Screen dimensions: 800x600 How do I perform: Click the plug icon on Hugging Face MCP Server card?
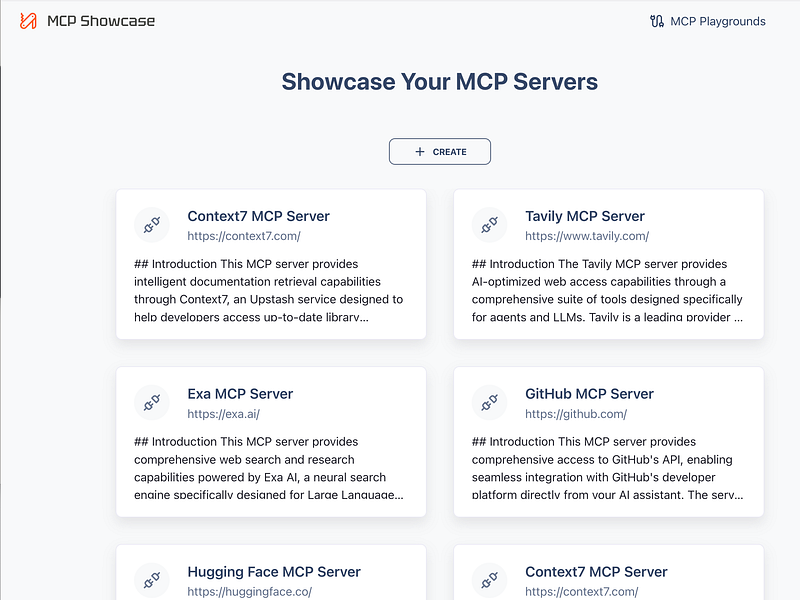(152, 580)
